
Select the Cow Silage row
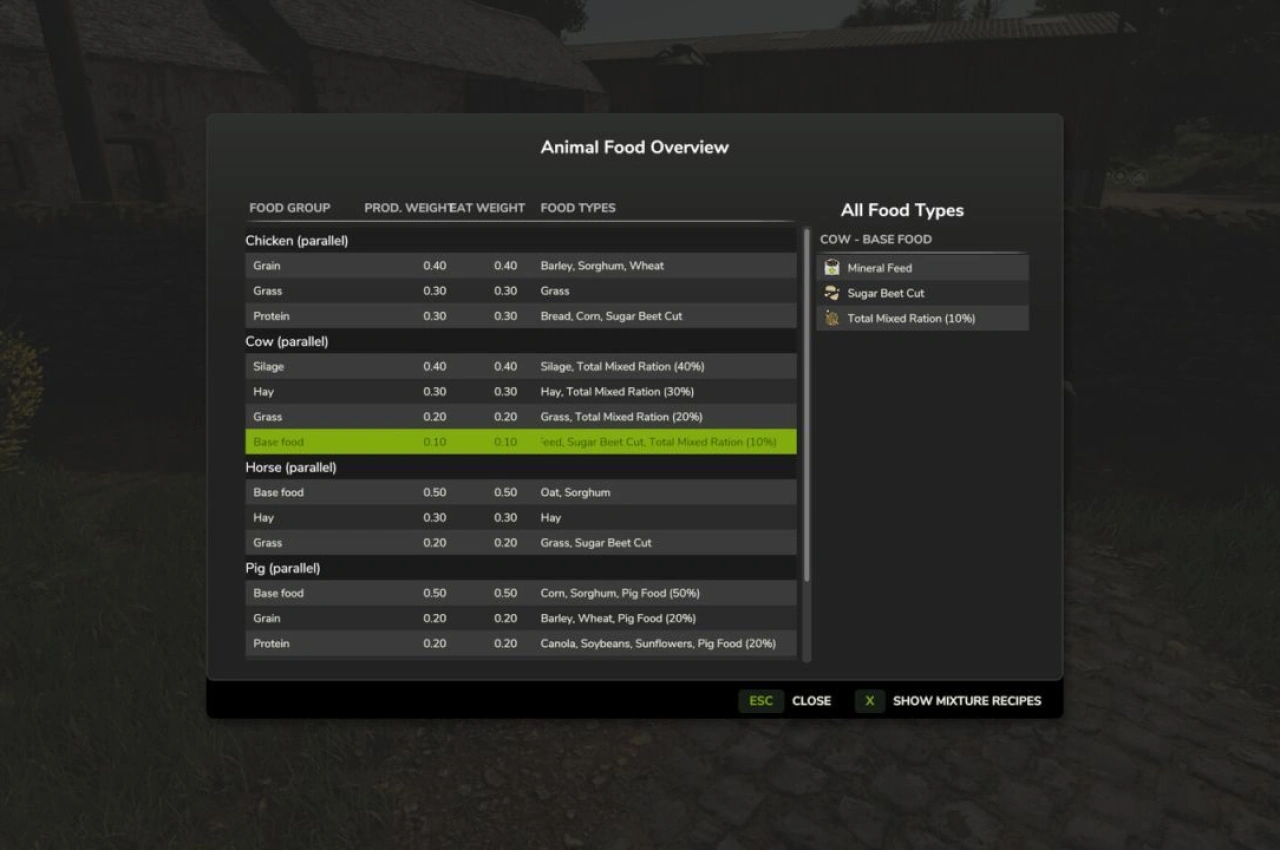(520, 367)
